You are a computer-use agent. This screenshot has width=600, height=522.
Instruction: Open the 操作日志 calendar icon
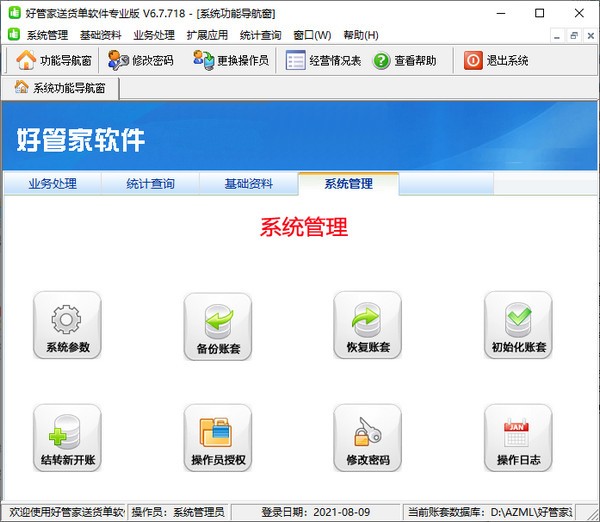(x=518, y=438)
